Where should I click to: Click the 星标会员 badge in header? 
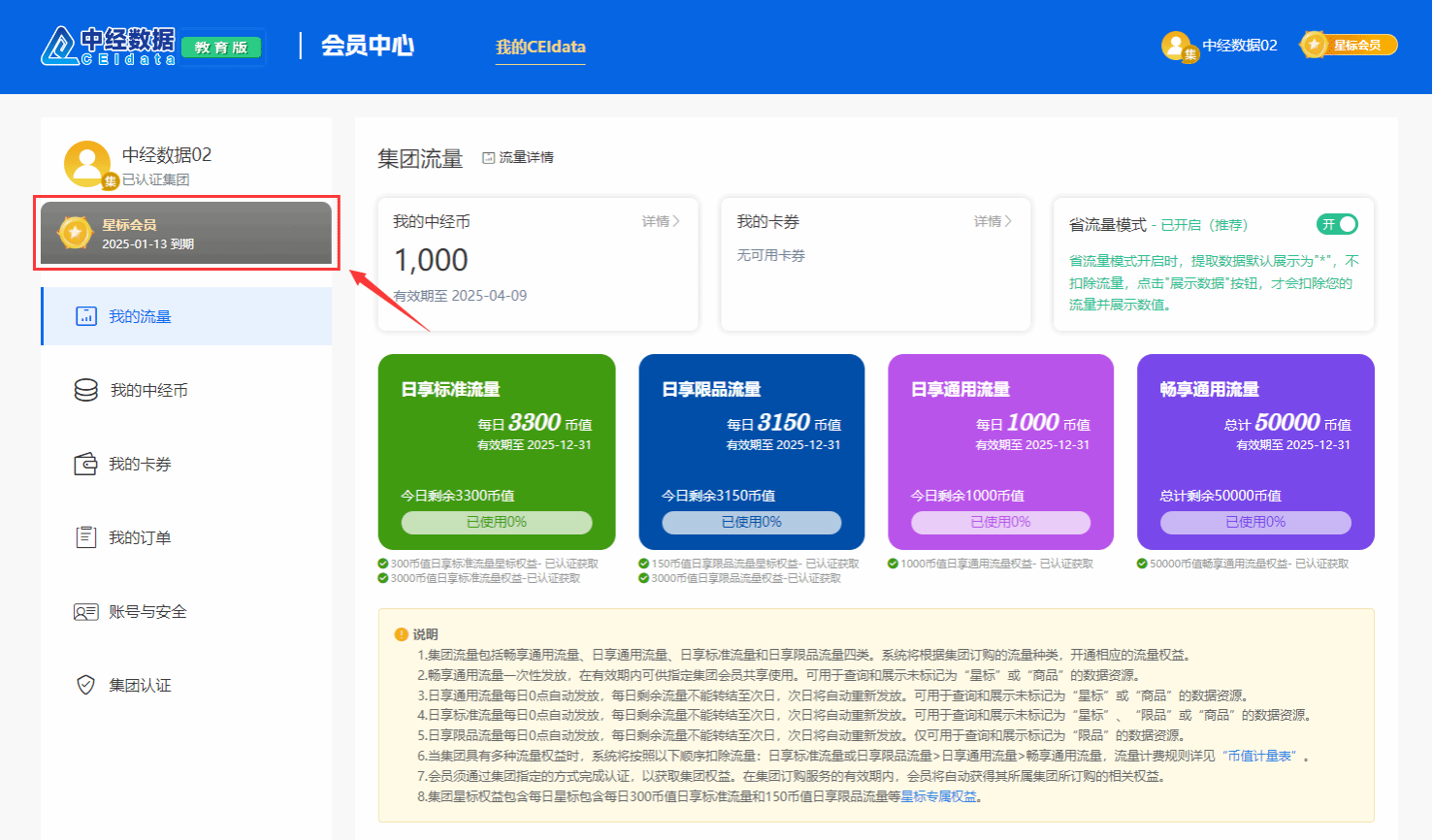tap(1349, 45)
